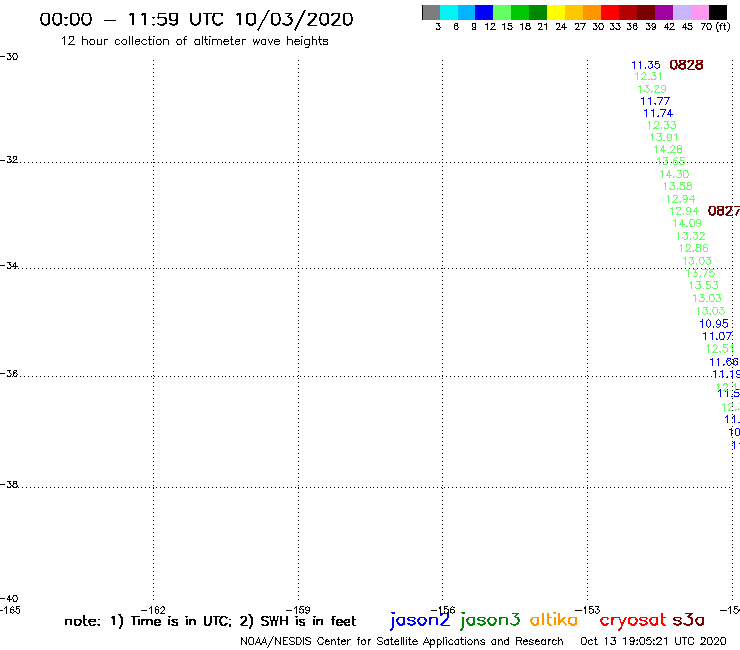Select the light green legend swatch

tap(502, 12)
